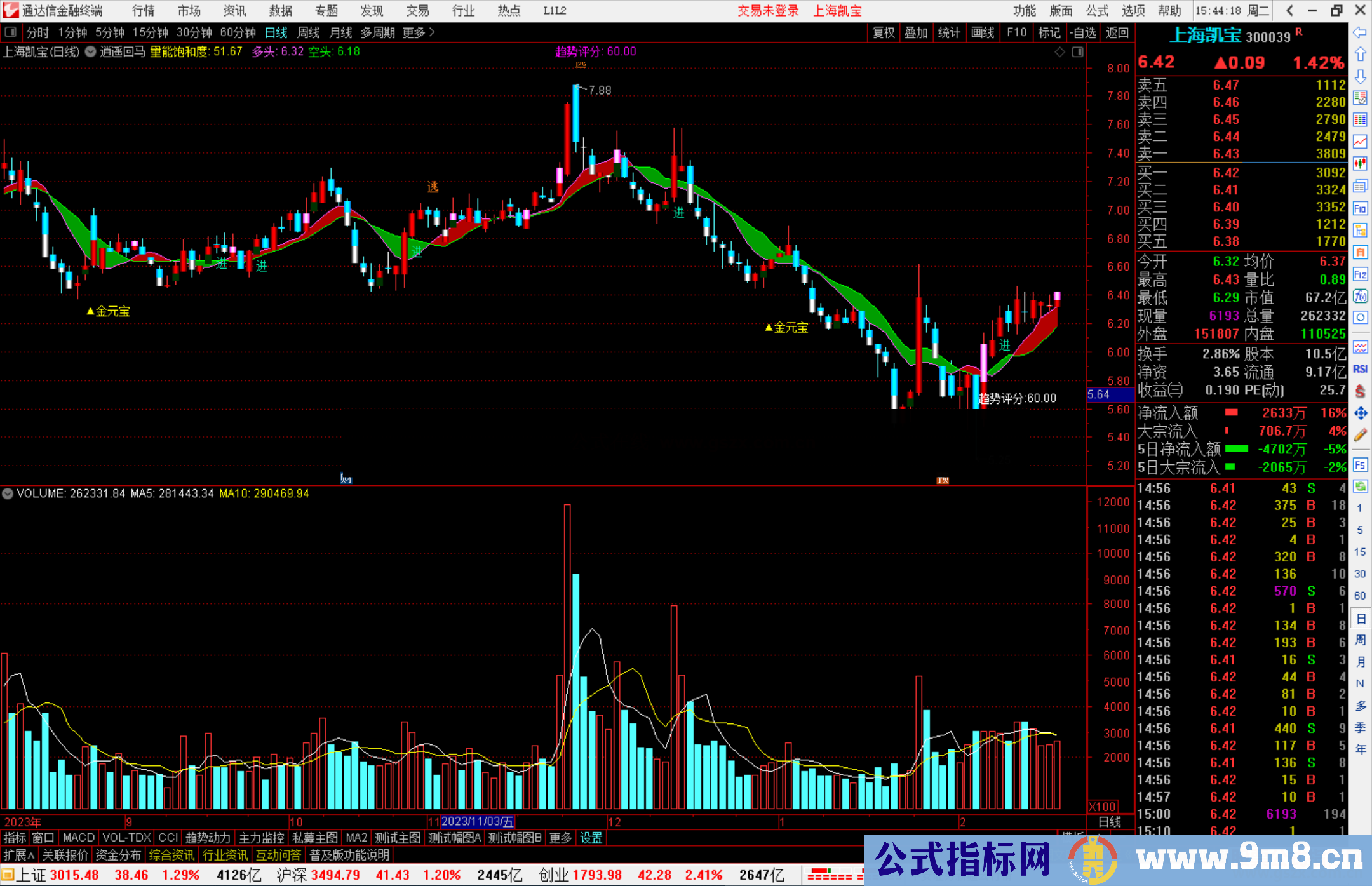Toggle panel layout icon at chart top-right
Screen dimensions: 1372x886
1078,52
